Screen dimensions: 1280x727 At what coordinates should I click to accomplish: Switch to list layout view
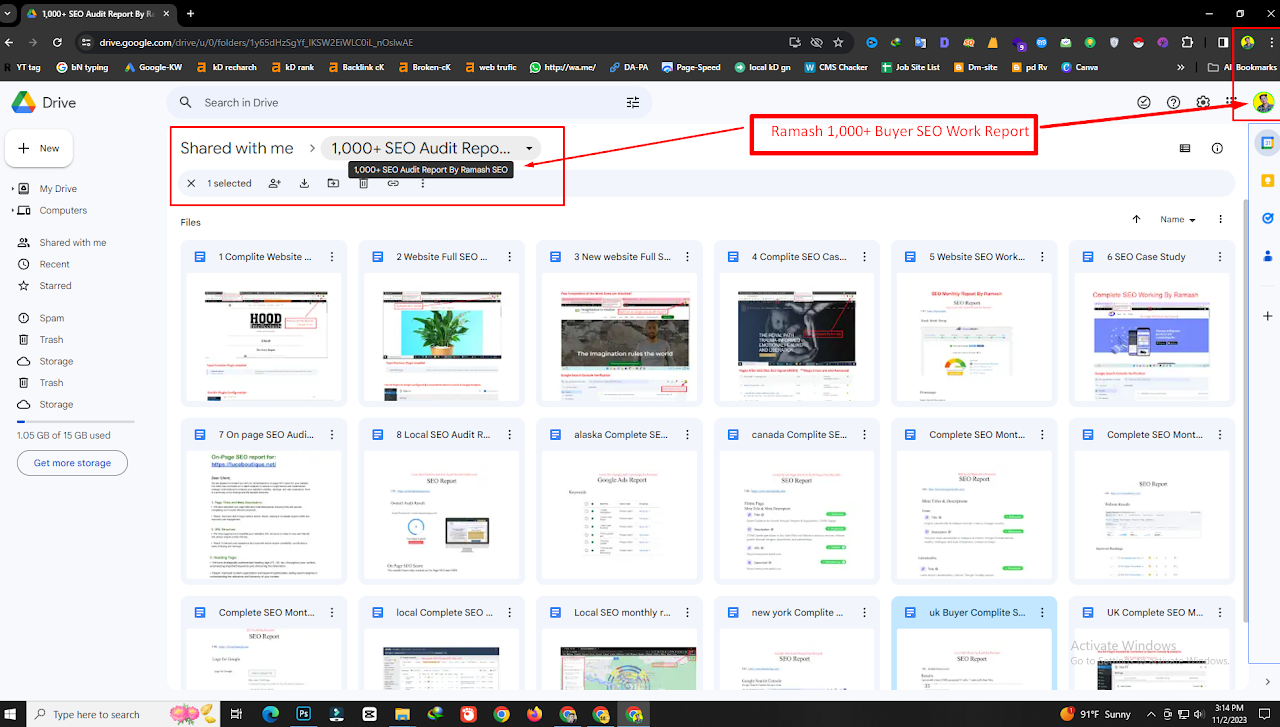[1185, 148]
